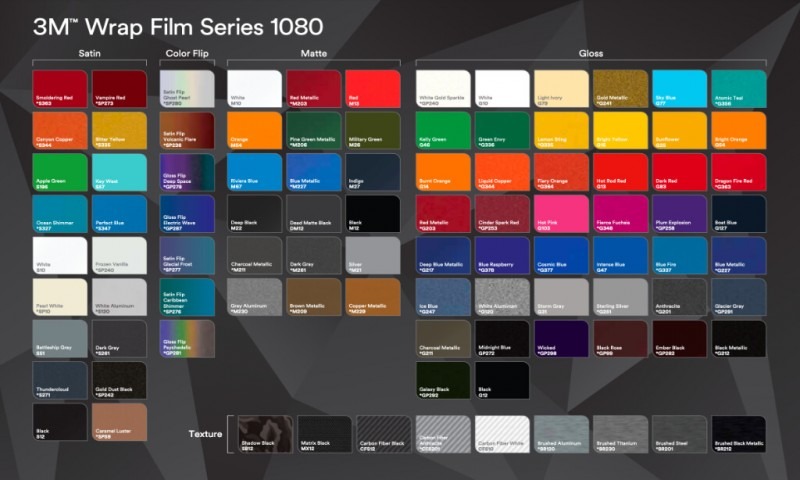Viewport: 800px width, 480px height.
Task: Choose the Gloss Hot Pink swatch
Action: point(562,213)
